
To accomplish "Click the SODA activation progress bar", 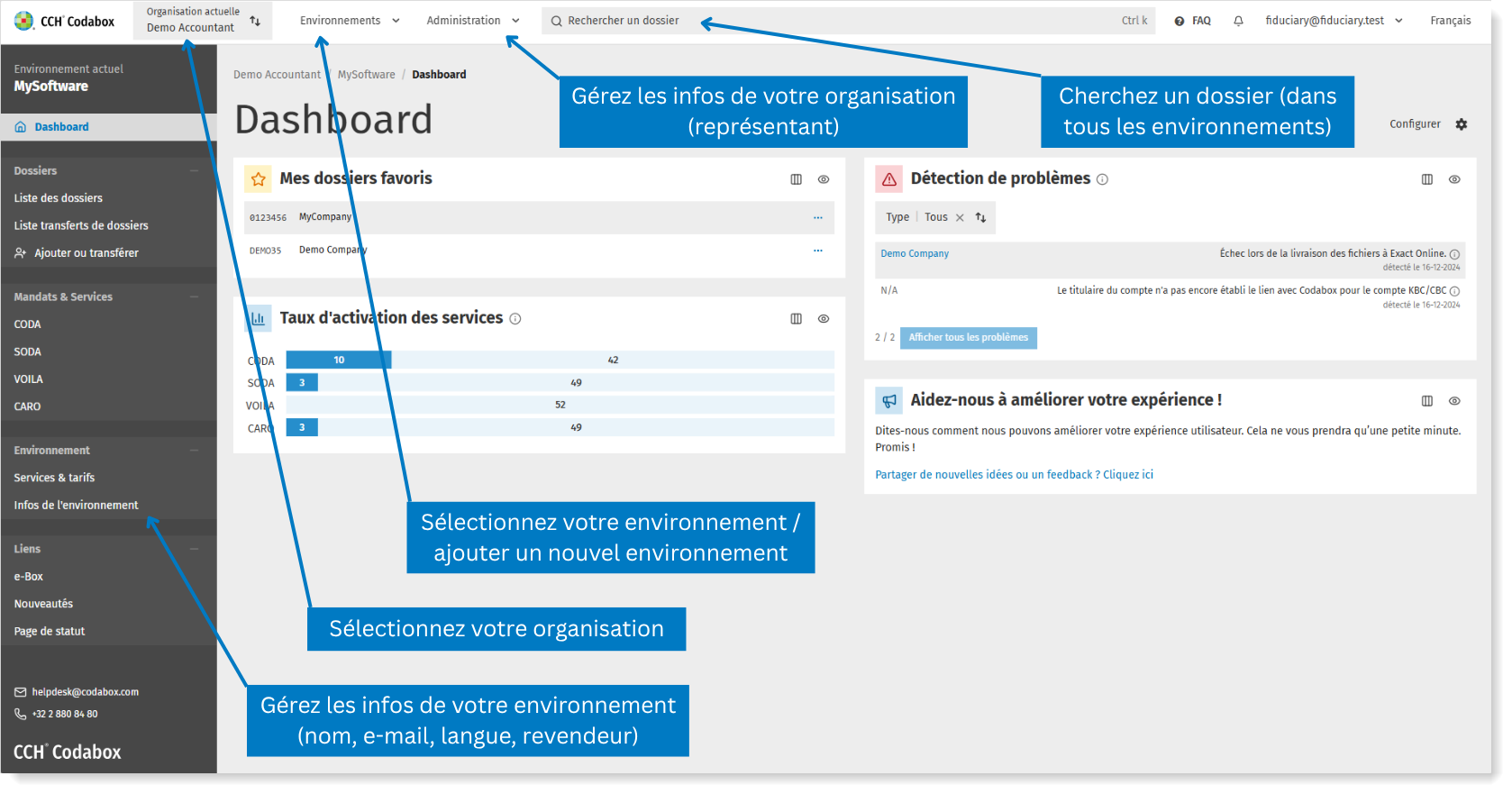I will [x=560, y=383].
